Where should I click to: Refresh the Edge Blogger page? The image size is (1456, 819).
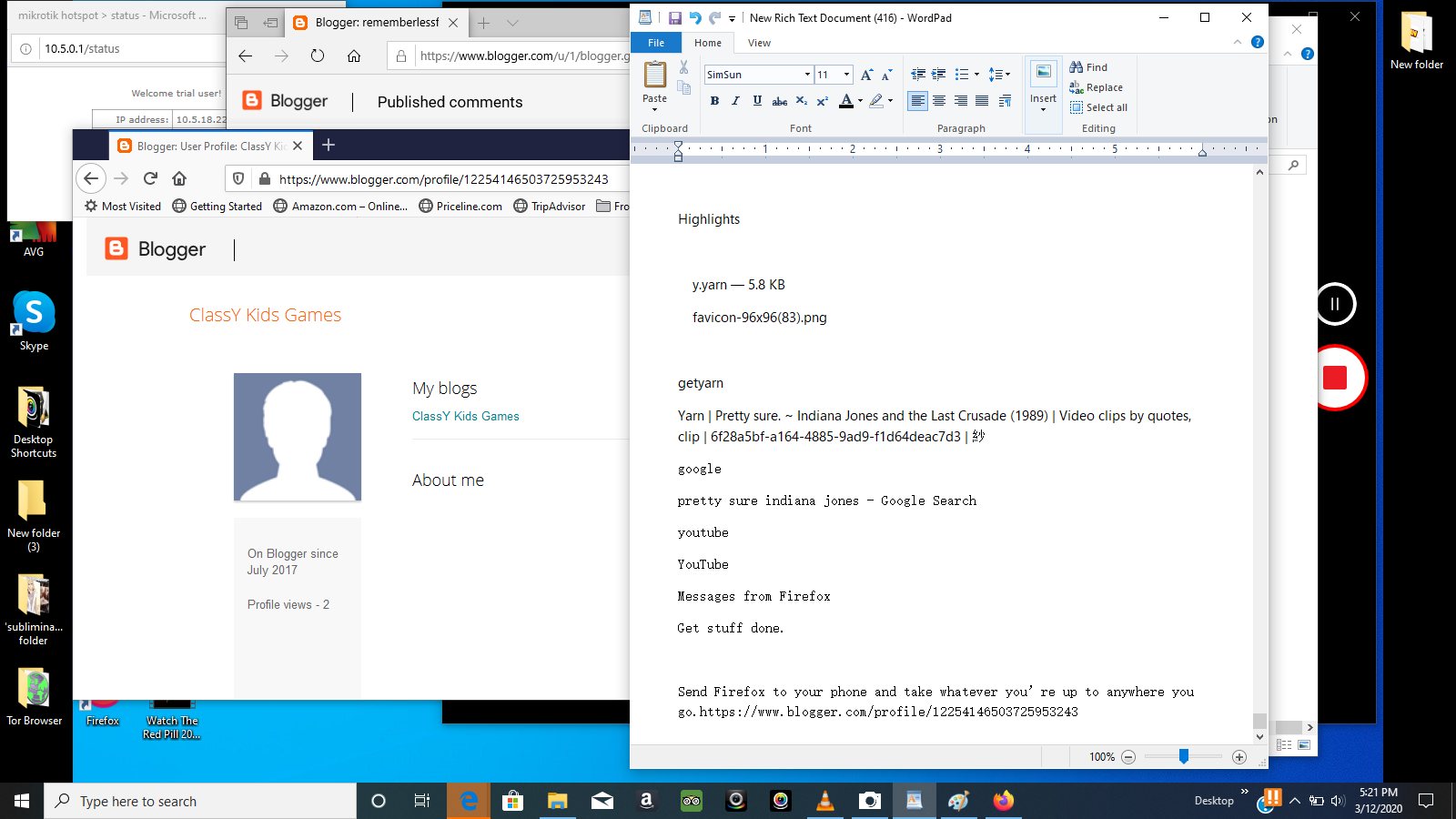coord(317,56)
